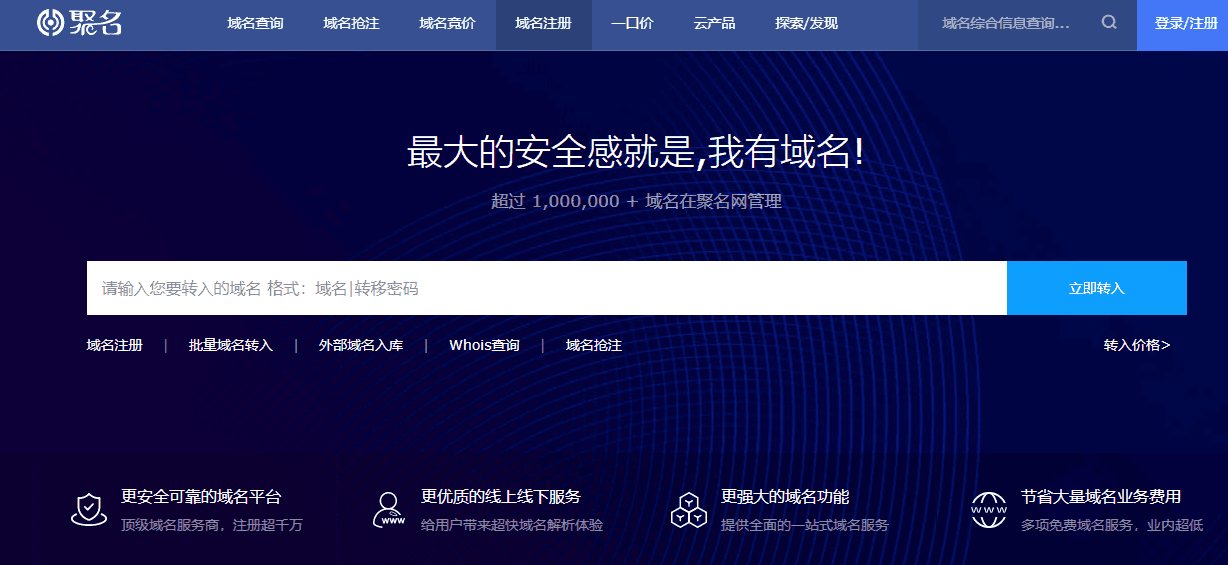Image resolution: width=1228 pixels, height=565 pixels.
Task: Open the 域名注册 link below the input
Action: [115, 345]
